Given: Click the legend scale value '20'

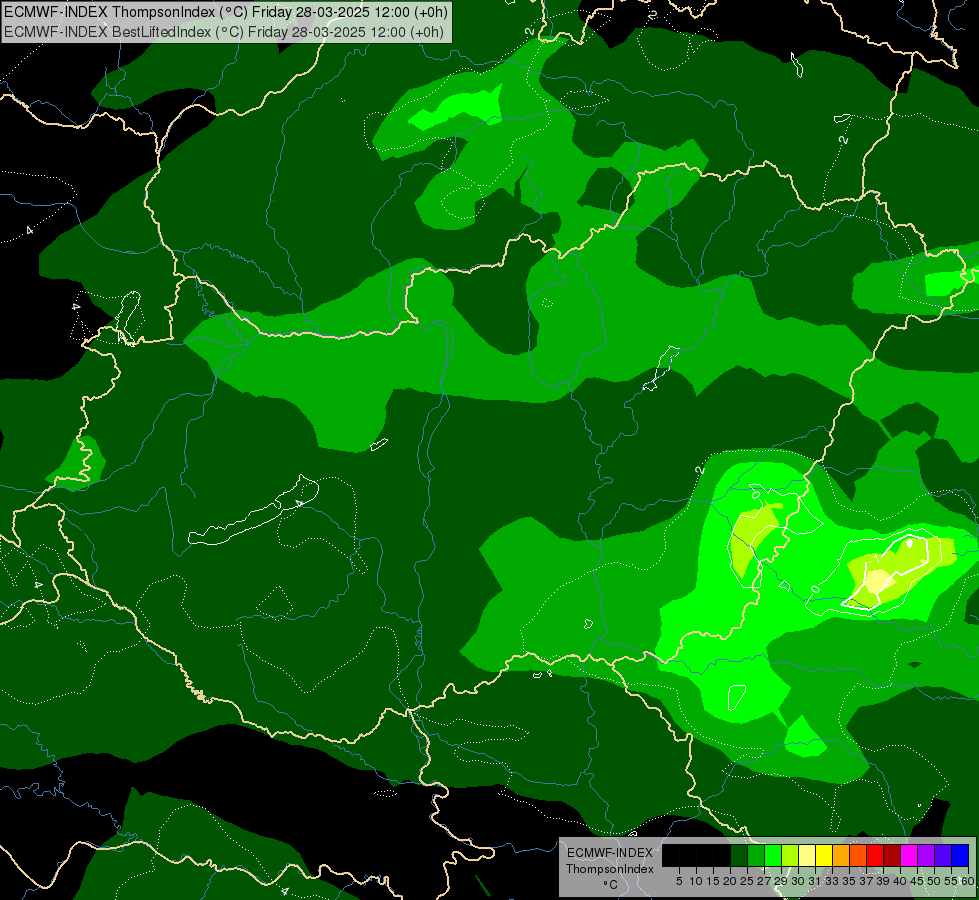Looking at the screenshot, I should point(730,881).
